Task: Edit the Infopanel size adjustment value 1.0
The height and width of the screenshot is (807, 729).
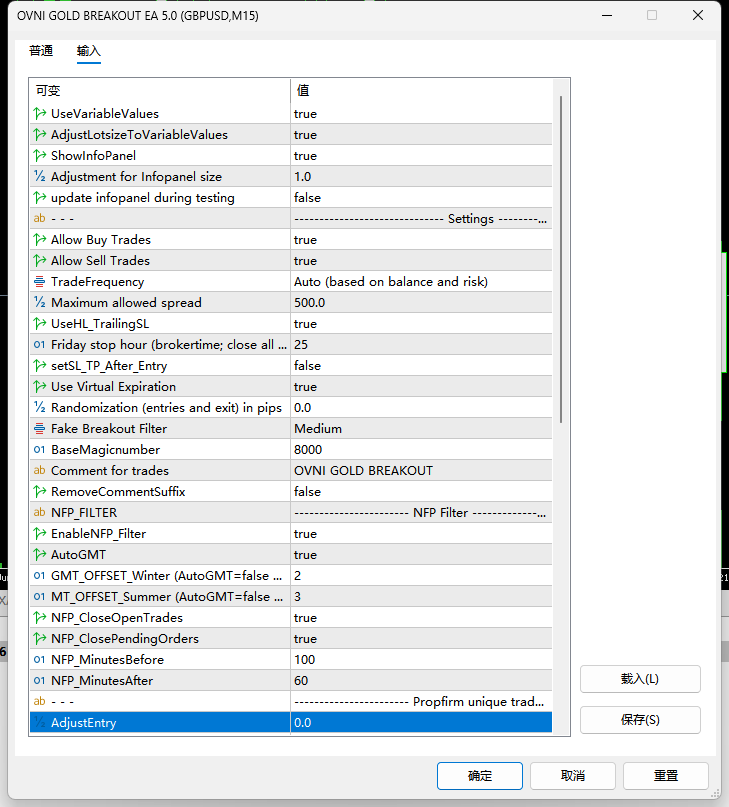Action: tap(421, 177)
